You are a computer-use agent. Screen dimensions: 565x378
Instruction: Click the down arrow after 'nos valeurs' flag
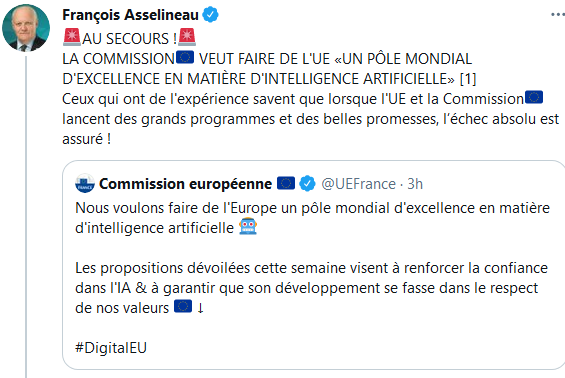pos(201,308)
